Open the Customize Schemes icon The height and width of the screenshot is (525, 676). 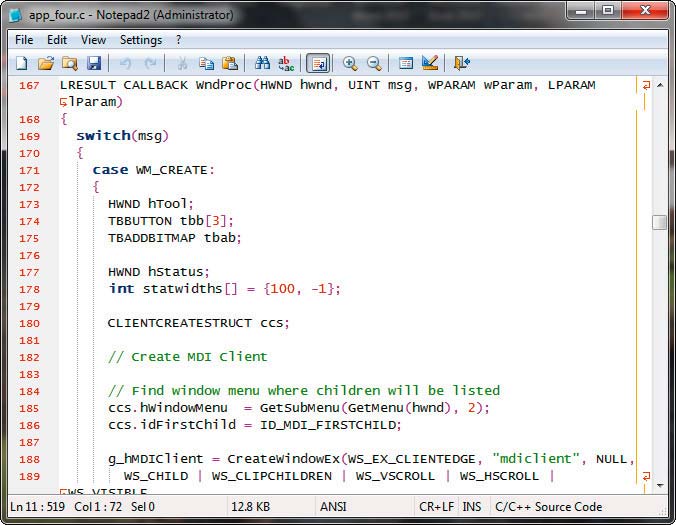[430, 63]
